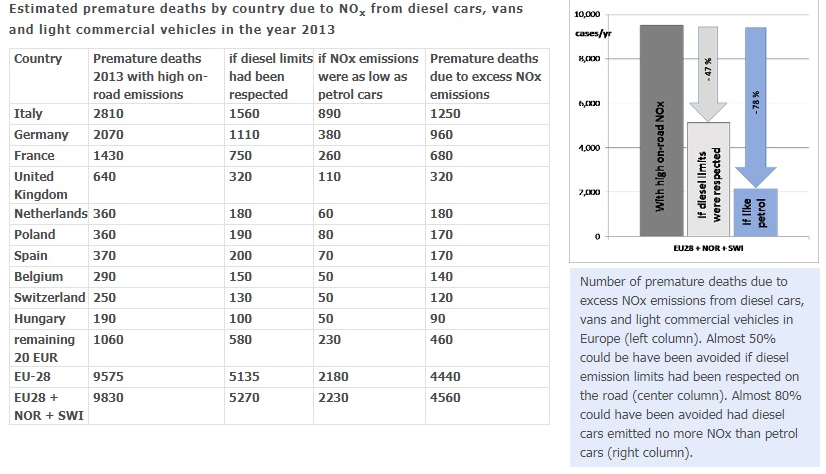Image resolution: width=826 pixels, height=474 pixels.
Task: Click the 580 value for remaining countries
Action: (240, 340)
